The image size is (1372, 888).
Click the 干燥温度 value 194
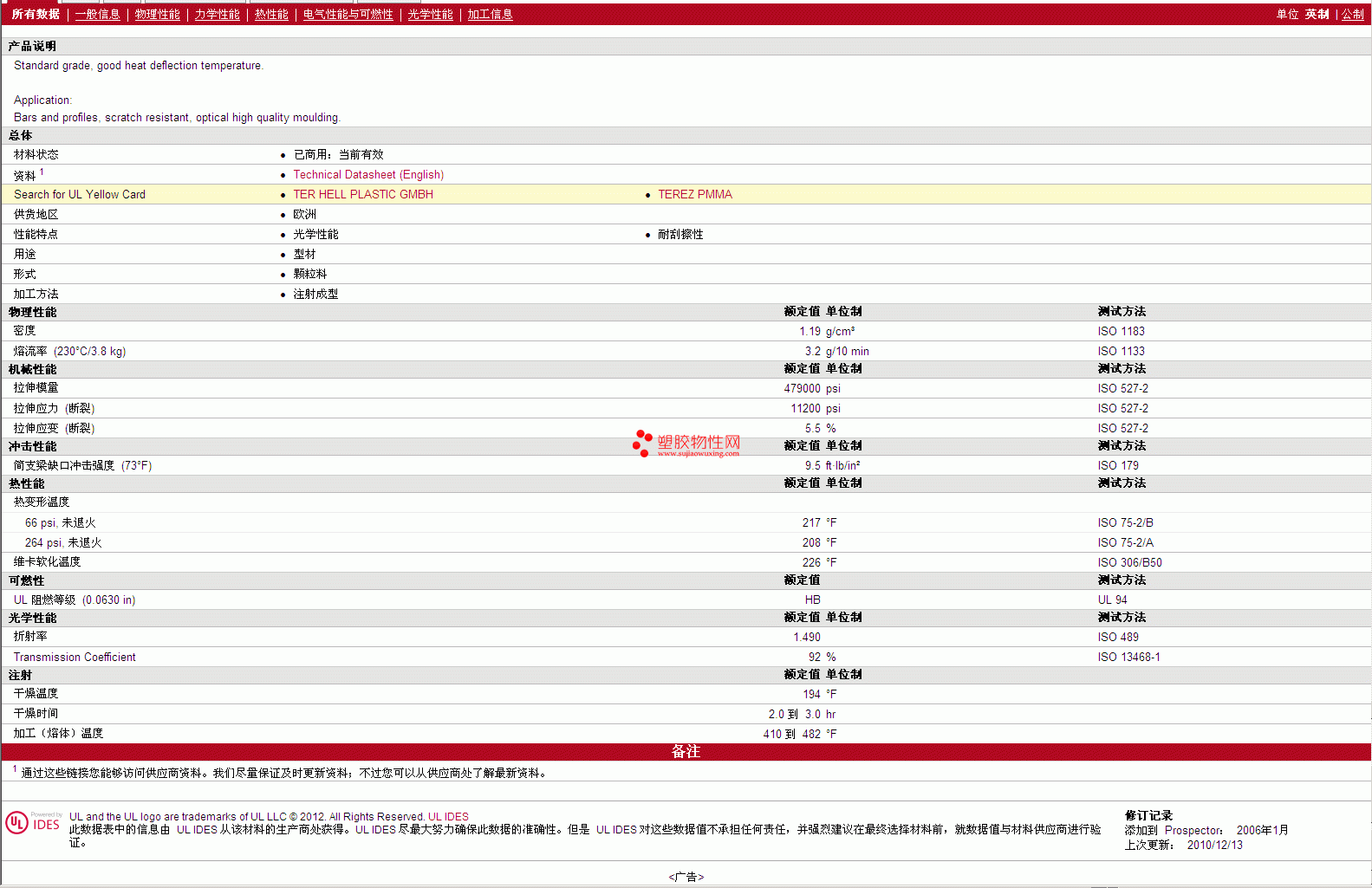point(811,694)
